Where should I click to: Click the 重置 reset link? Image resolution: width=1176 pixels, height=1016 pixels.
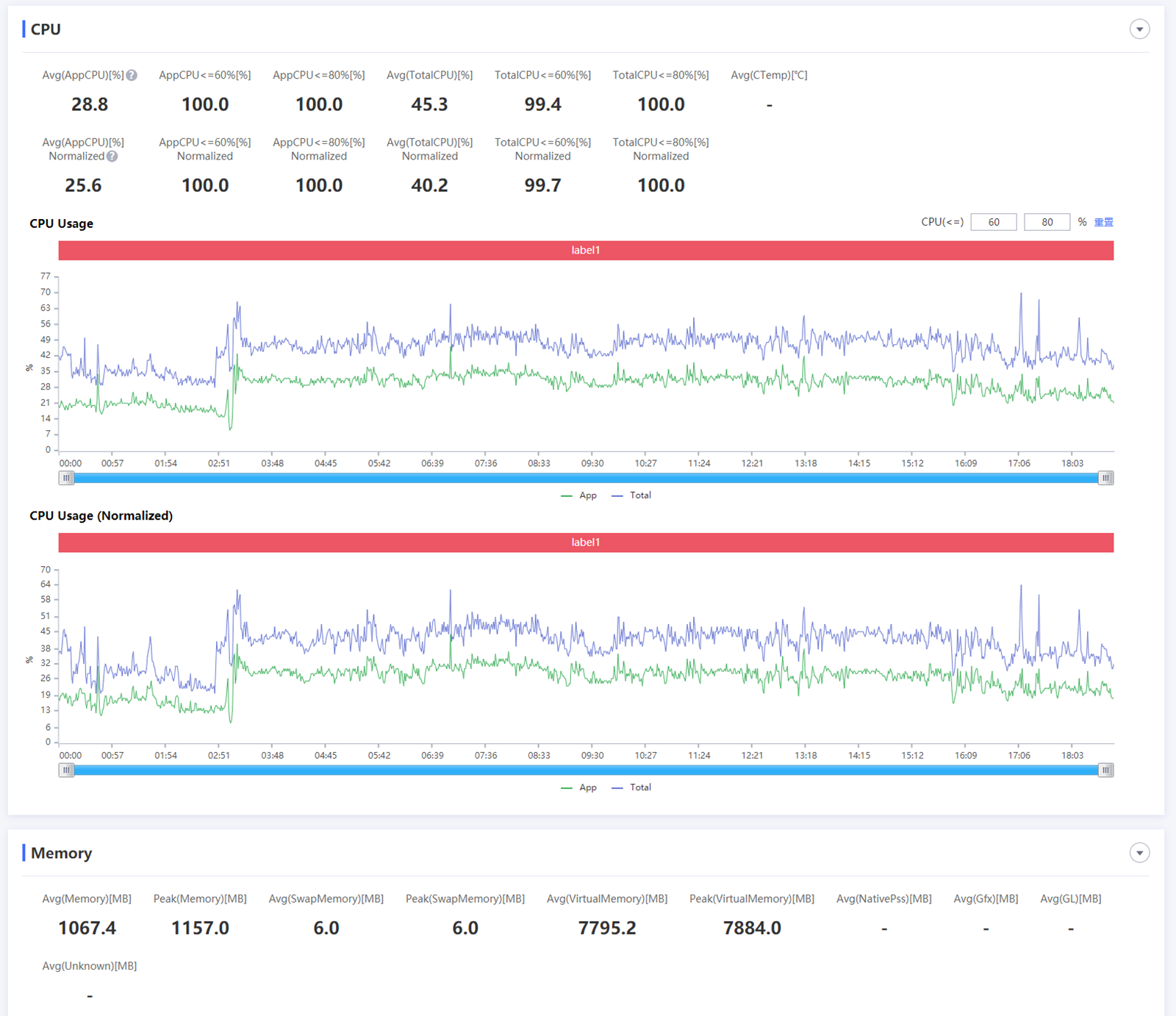click(1103, 222)
